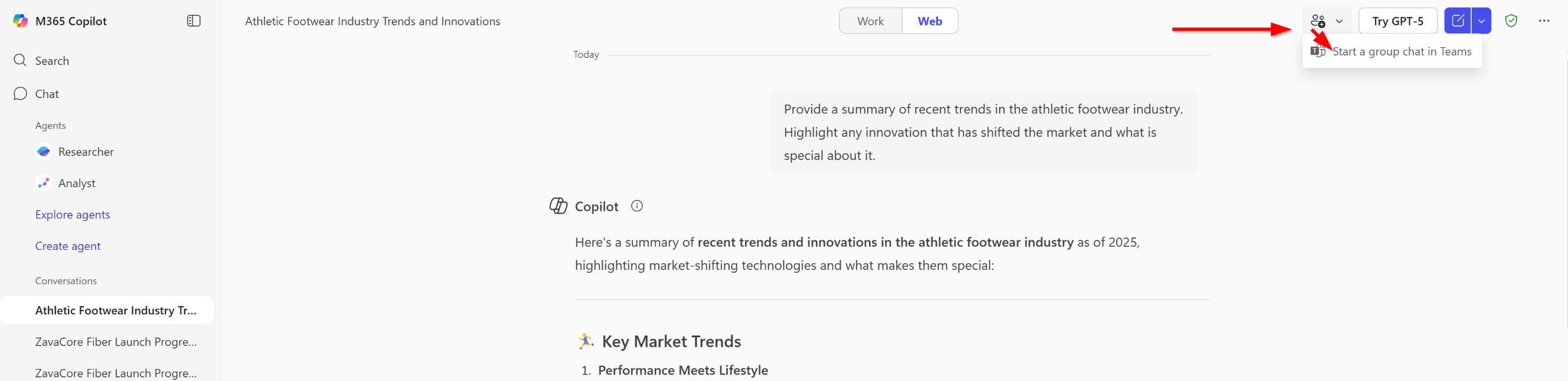Expand the add people dropdown chevron
Screen dimensions: 1568x381
click(x=1339, y=21)
